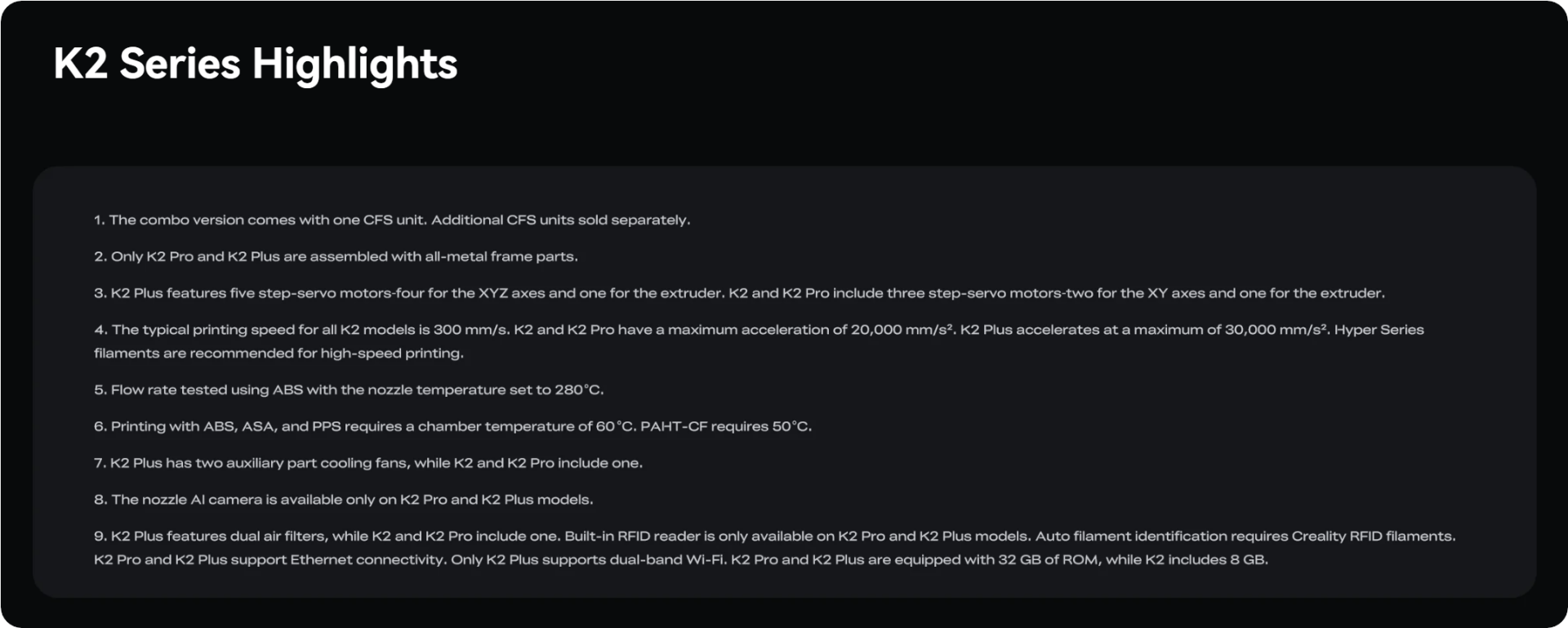Click the 'Creality RFID filaments' text
The image size is (1568, 628).
(x=1374, y=537)
